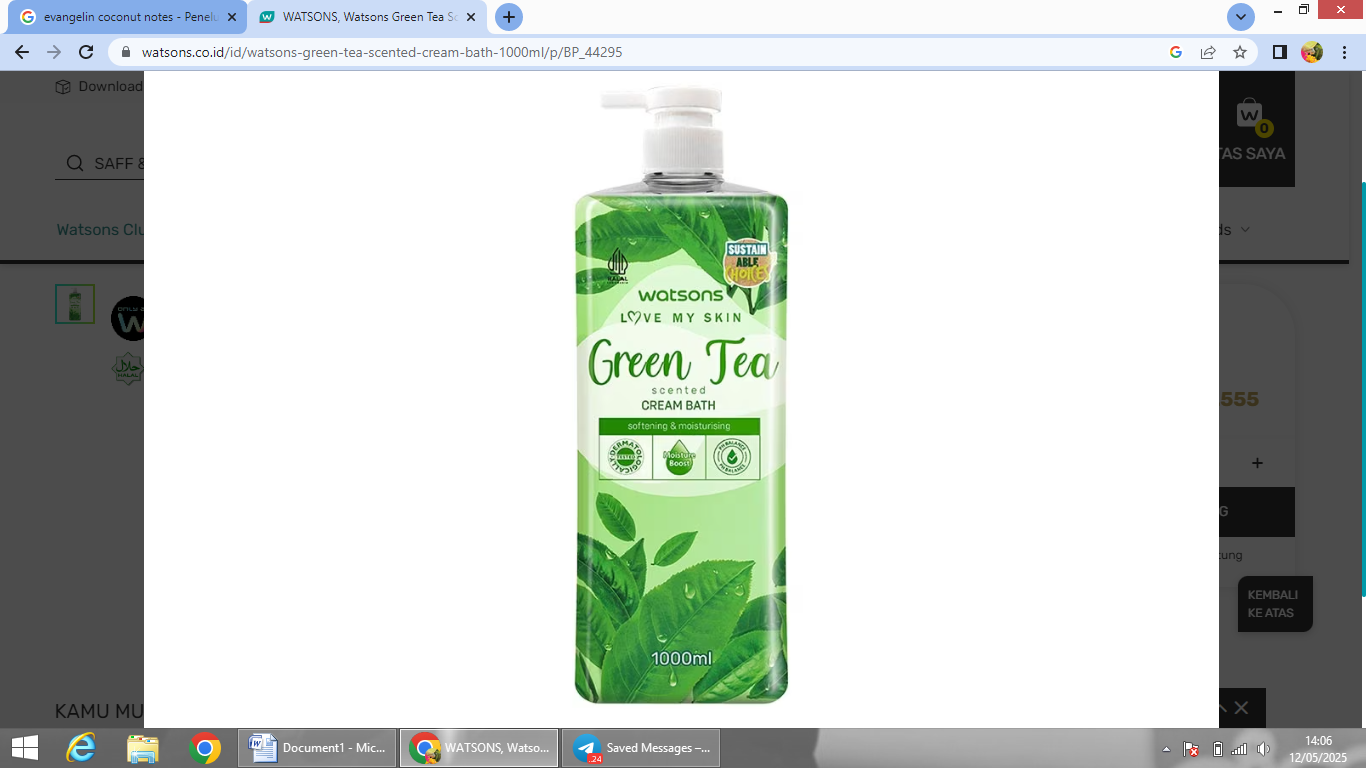Open File Explorer from taskbar
1366x768 pixels.
(x=143, y=748)
